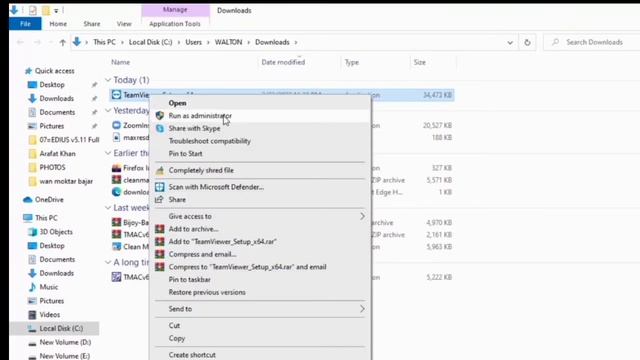
Task: Choose Copy from context menu
Action: coord(177,338)
